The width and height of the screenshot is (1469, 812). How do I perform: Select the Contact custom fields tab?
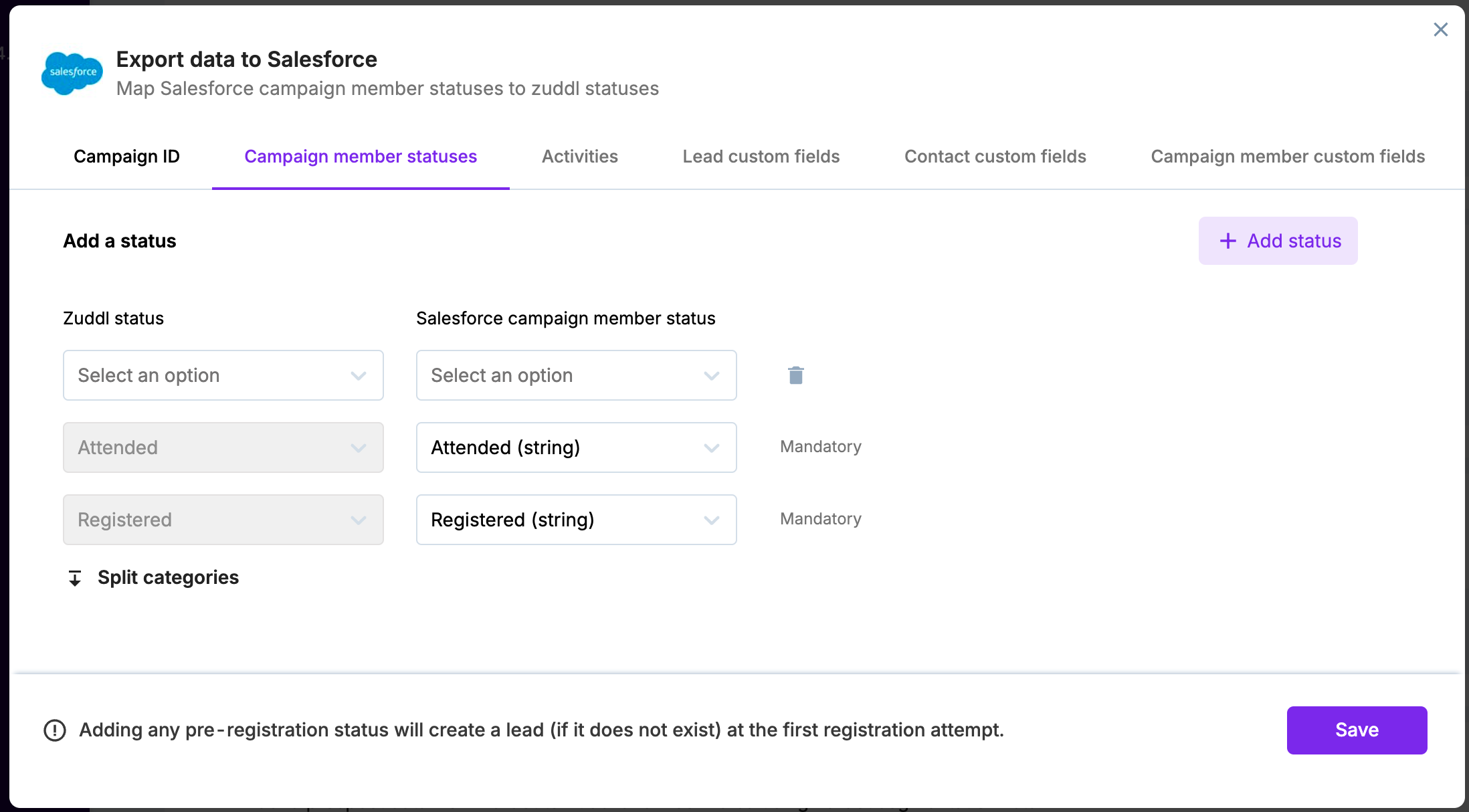(x=995, y=157)
